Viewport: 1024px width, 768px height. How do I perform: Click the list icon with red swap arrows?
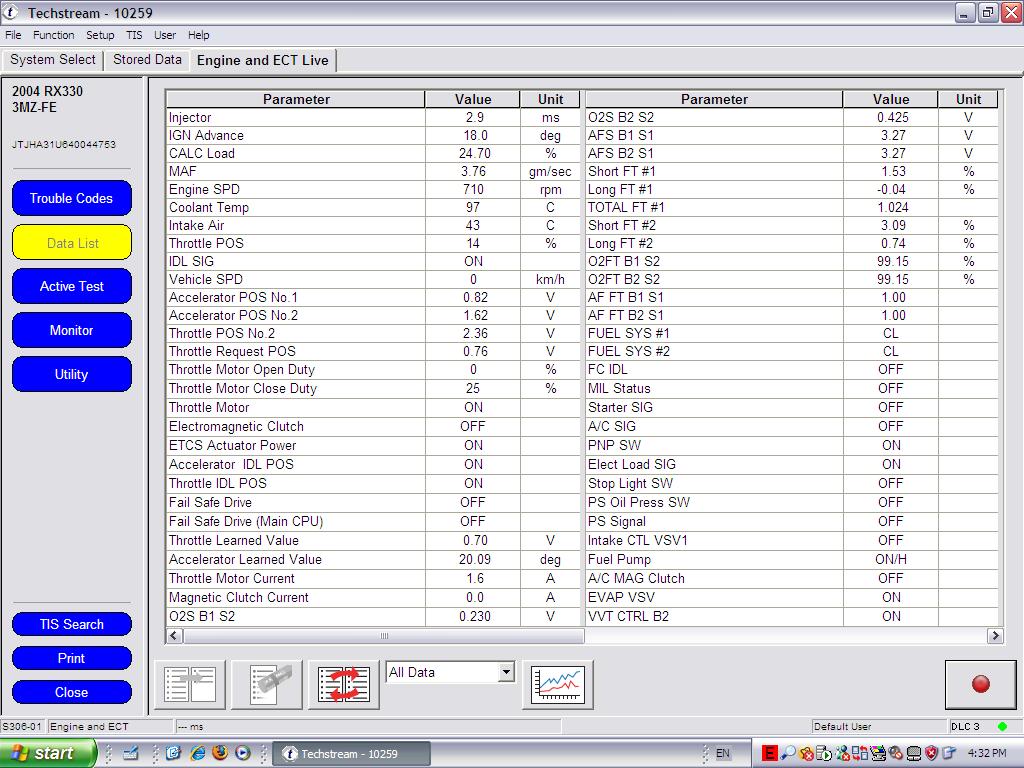point(344,684)
